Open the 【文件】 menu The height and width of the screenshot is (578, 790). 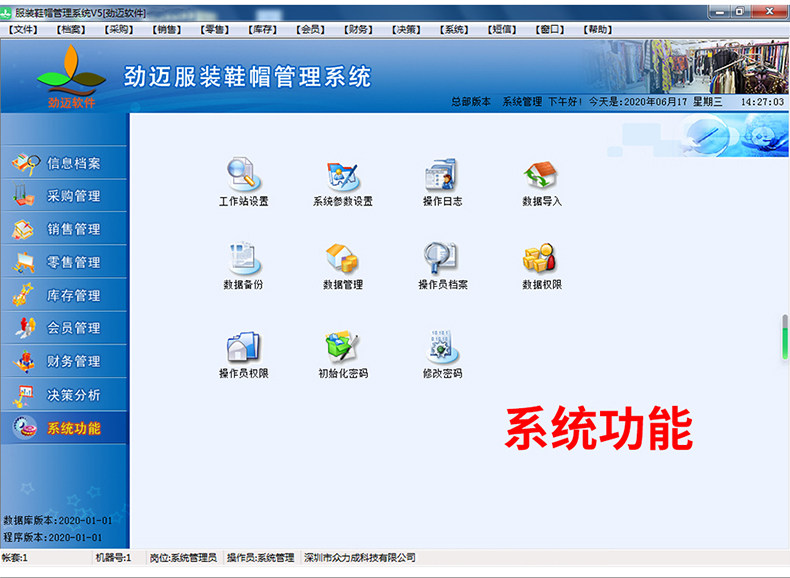coord(23,30)
